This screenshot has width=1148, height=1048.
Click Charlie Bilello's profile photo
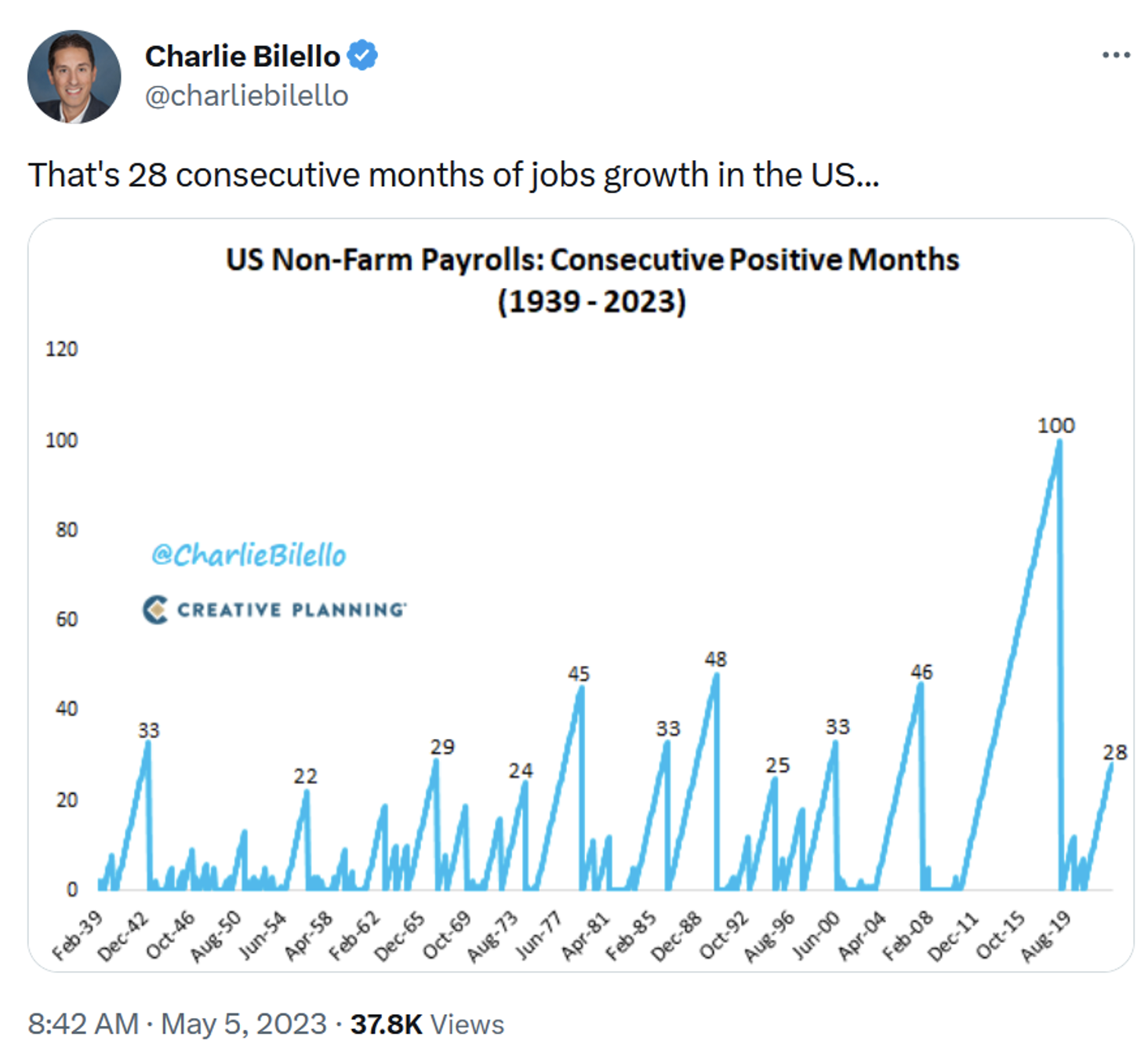click(x=74, y=76)
